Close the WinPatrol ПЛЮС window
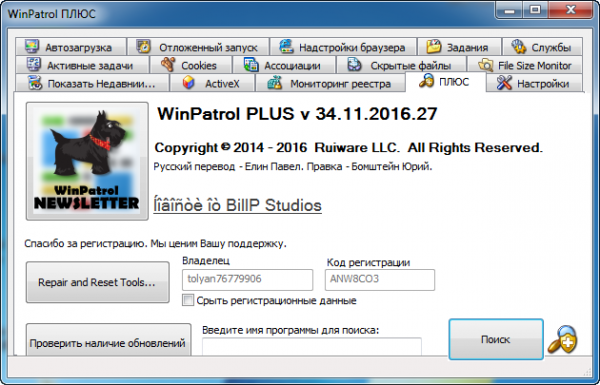 tap(571, 10)
